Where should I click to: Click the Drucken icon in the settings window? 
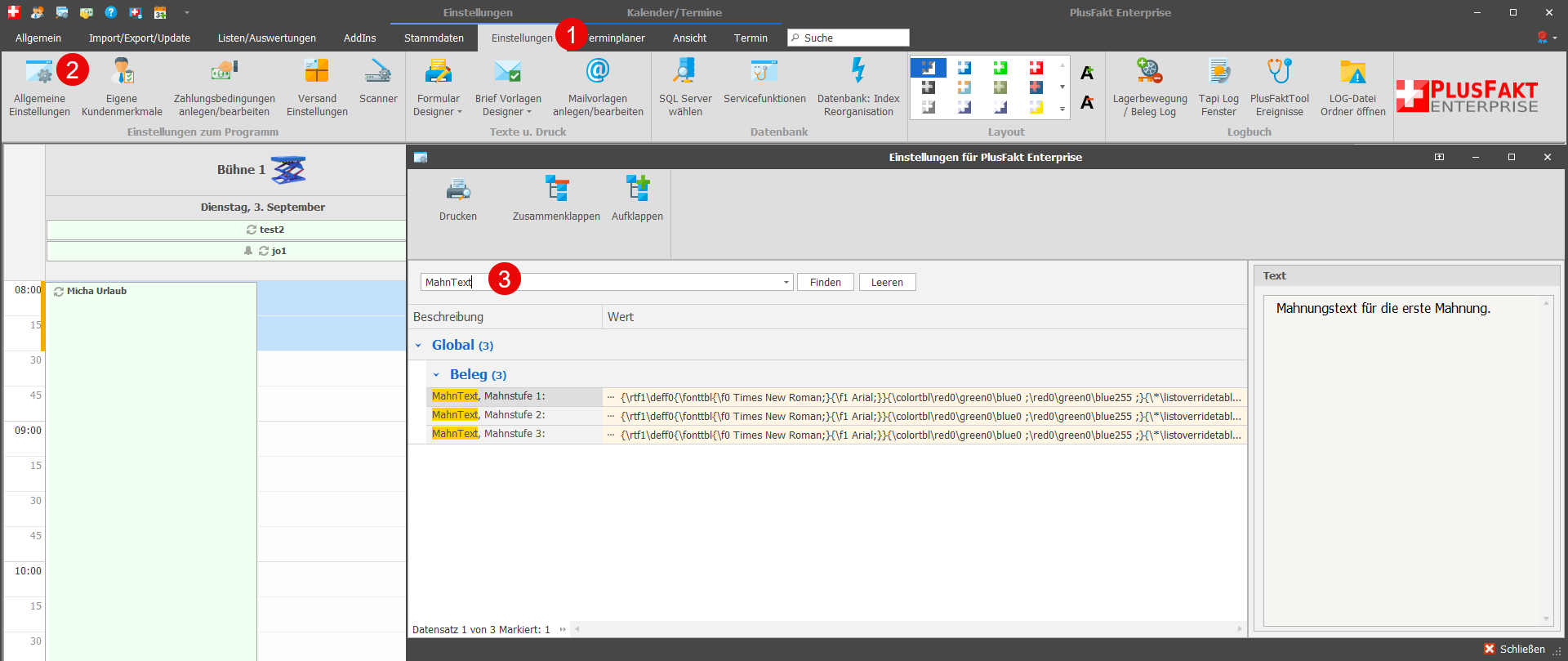458,199
